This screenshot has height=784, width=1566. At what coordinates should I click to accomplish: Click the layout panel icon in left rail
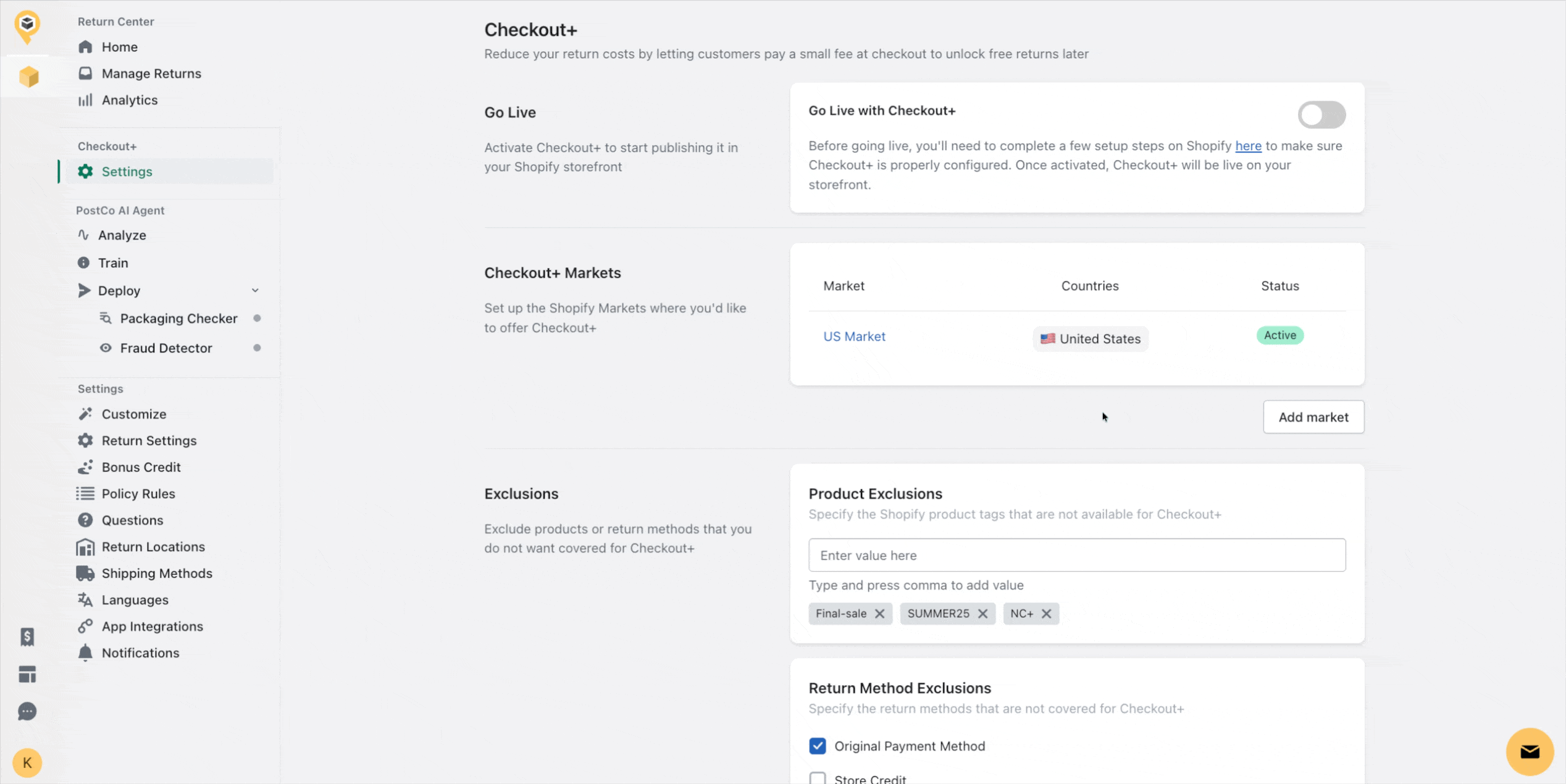[x=27, y=674]
